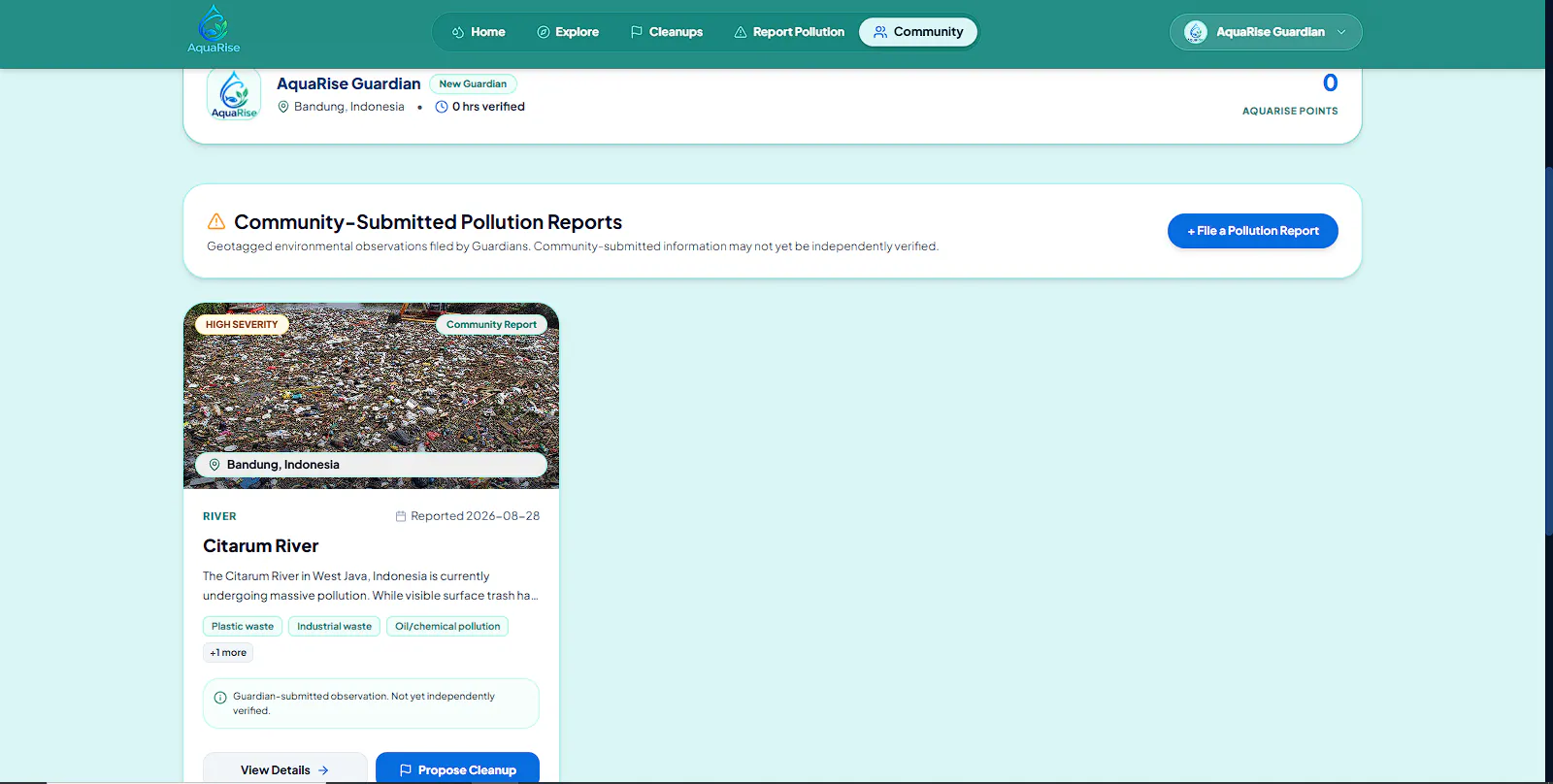This screenshot has height=784, width=1553.
Task: Click the location pin beside Bandung, Indonesia profile
Action: 283,107
